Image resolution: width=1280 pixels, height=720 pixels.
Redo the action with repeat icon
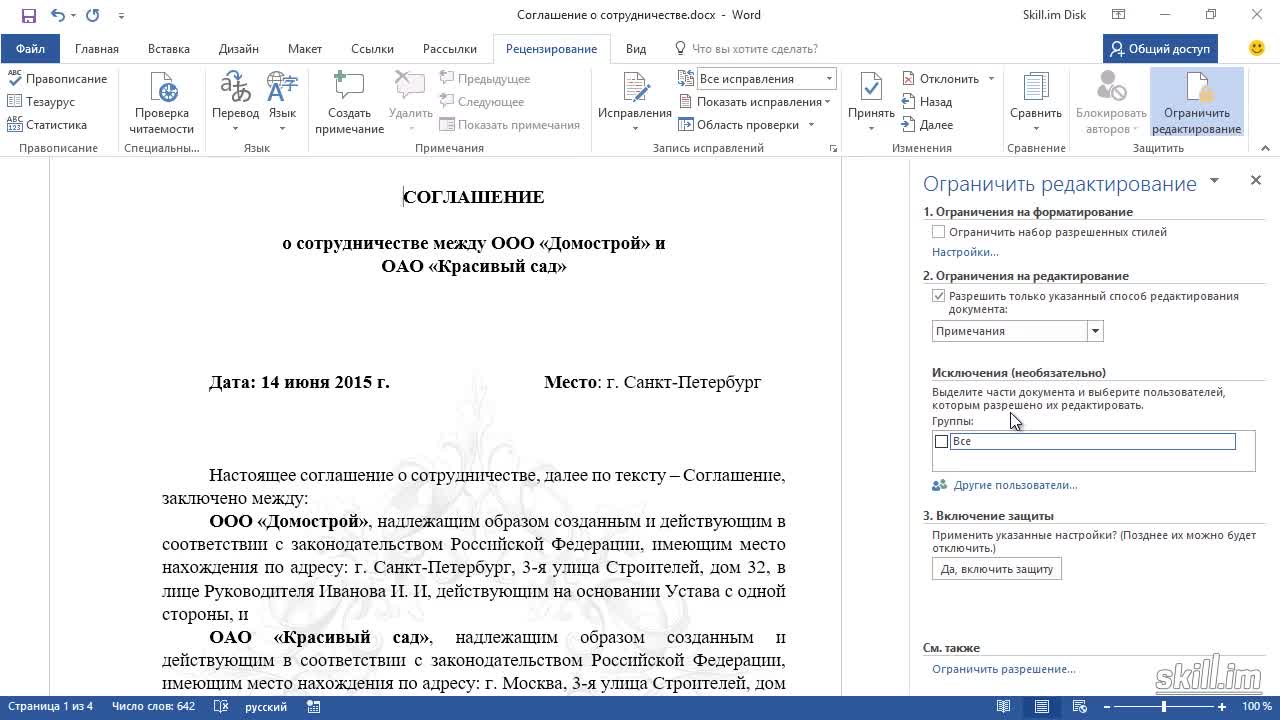pyautogui.click(x=93, y=15)
